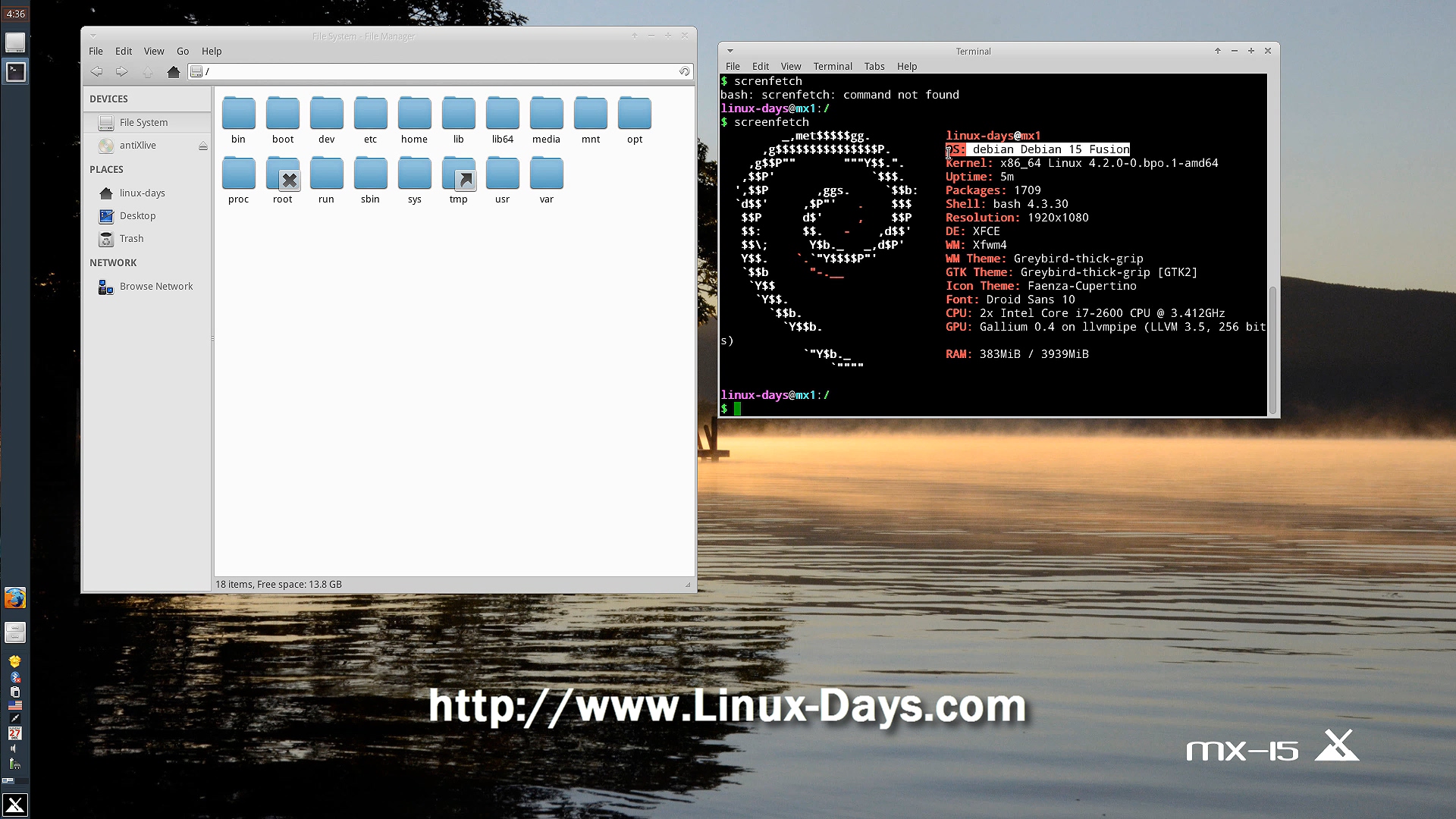
Task: Click the location path input field
Action: pos(440,71)
